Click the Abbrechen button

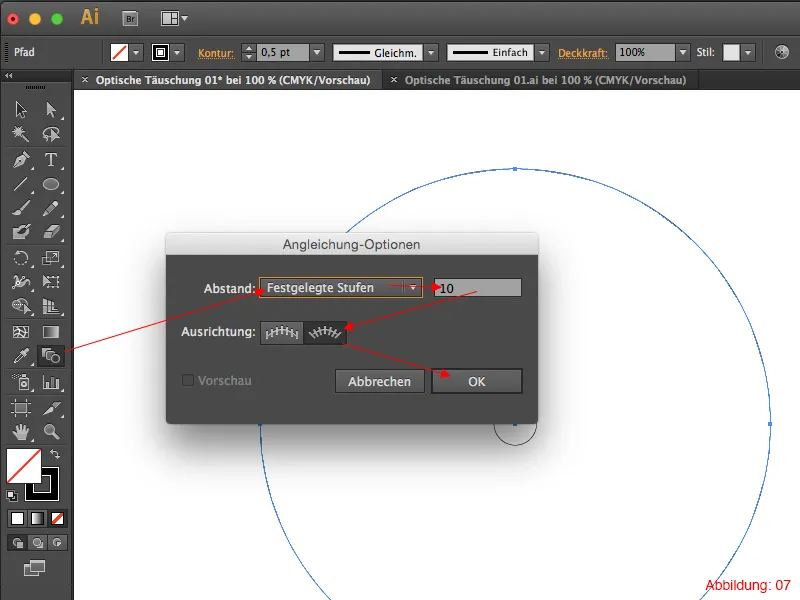(x=379, y=382)
